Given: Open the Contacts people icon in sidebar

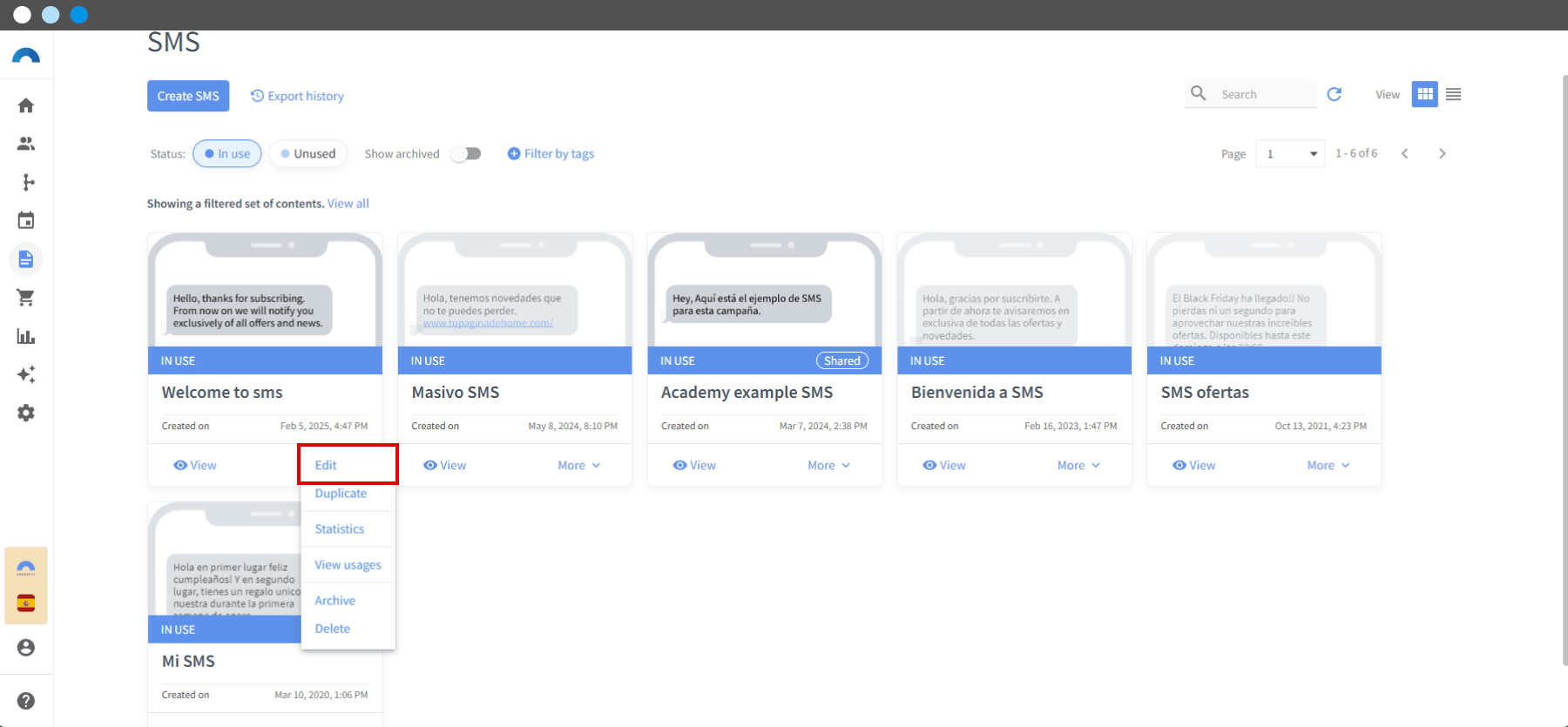Looking at the screenshot, I should click(26, 144).
